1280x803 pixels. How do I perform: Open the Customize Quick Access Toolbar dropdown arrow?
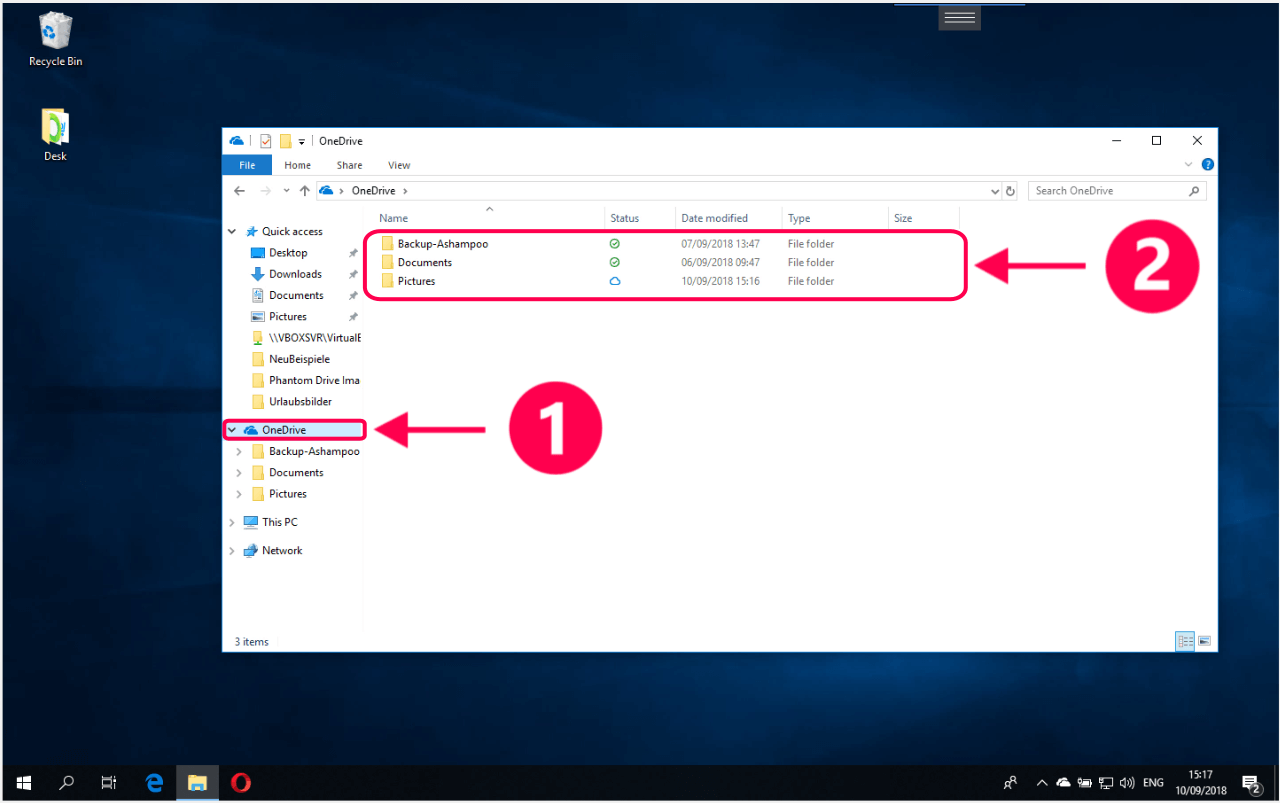302,142
